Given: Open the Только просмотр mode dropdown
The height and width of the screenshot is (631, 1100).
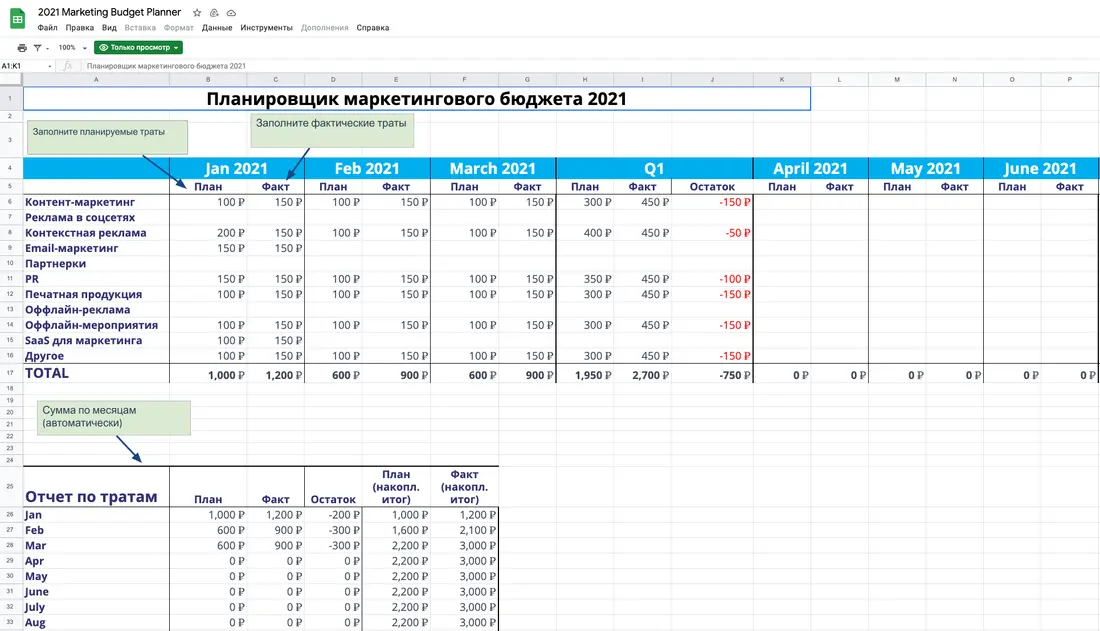Looking at the screenshot, I should click(x=138, y=48).
